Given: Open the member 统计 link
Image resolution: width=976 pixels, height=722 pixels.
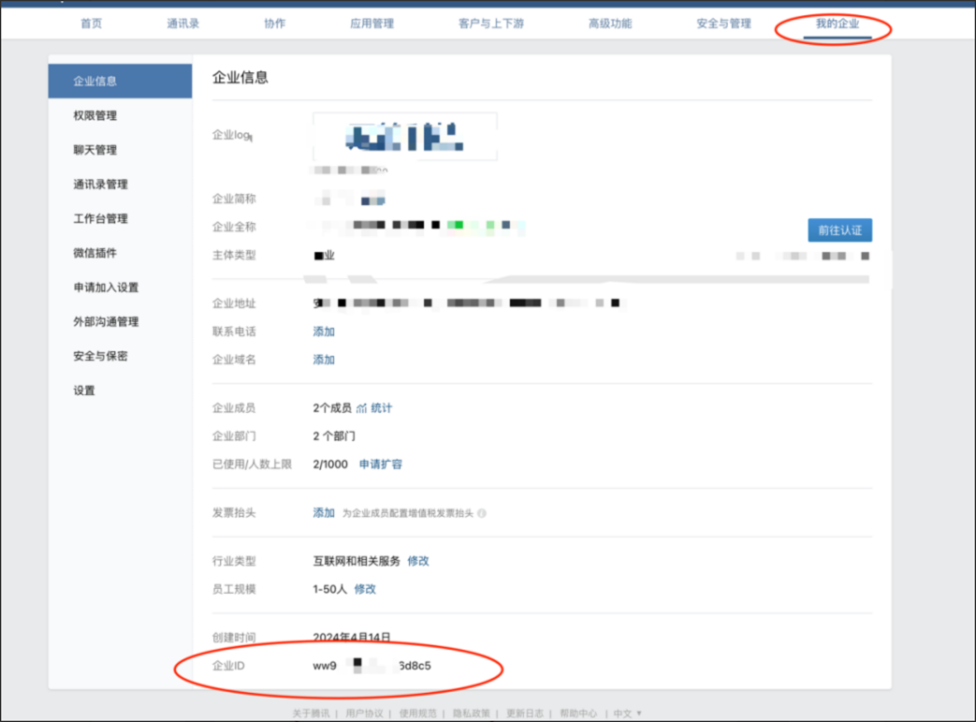Looking at the screenshot, I should [x=382, y=408].
